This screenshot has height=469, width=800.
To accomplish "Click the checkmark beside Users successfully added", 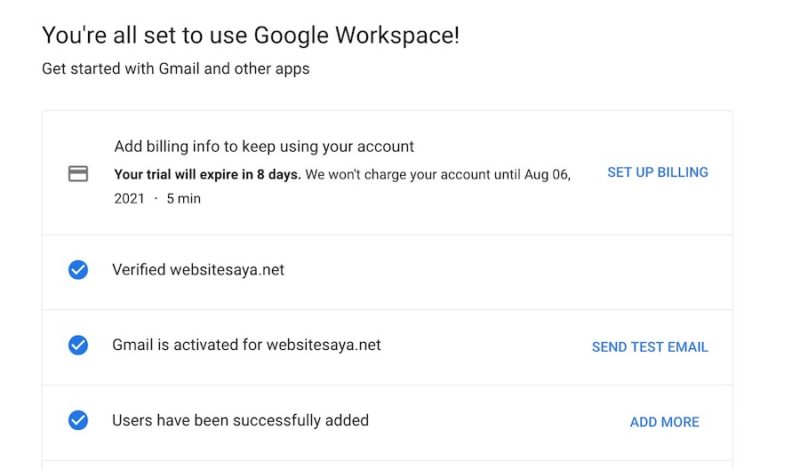I will [78, 421].
